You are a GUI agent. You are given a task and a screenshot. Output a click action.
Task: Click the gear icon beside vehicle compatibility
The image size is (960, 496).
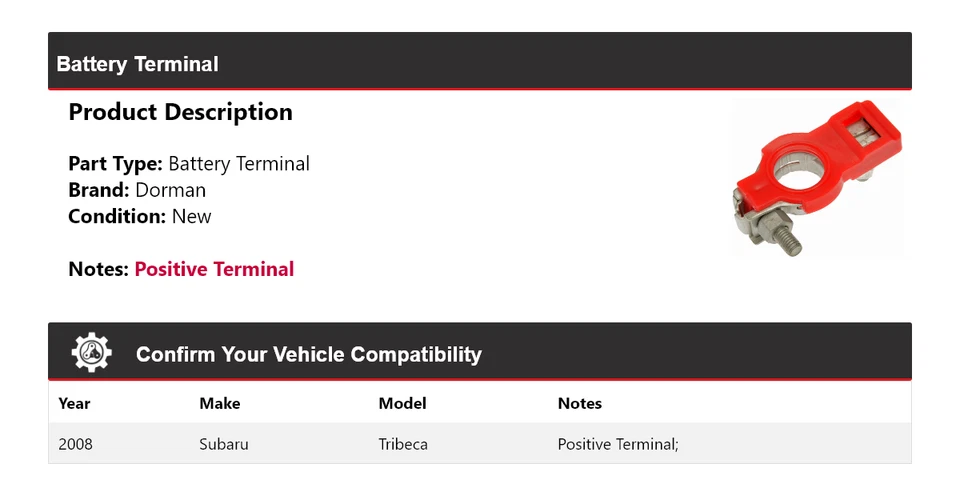92,353
